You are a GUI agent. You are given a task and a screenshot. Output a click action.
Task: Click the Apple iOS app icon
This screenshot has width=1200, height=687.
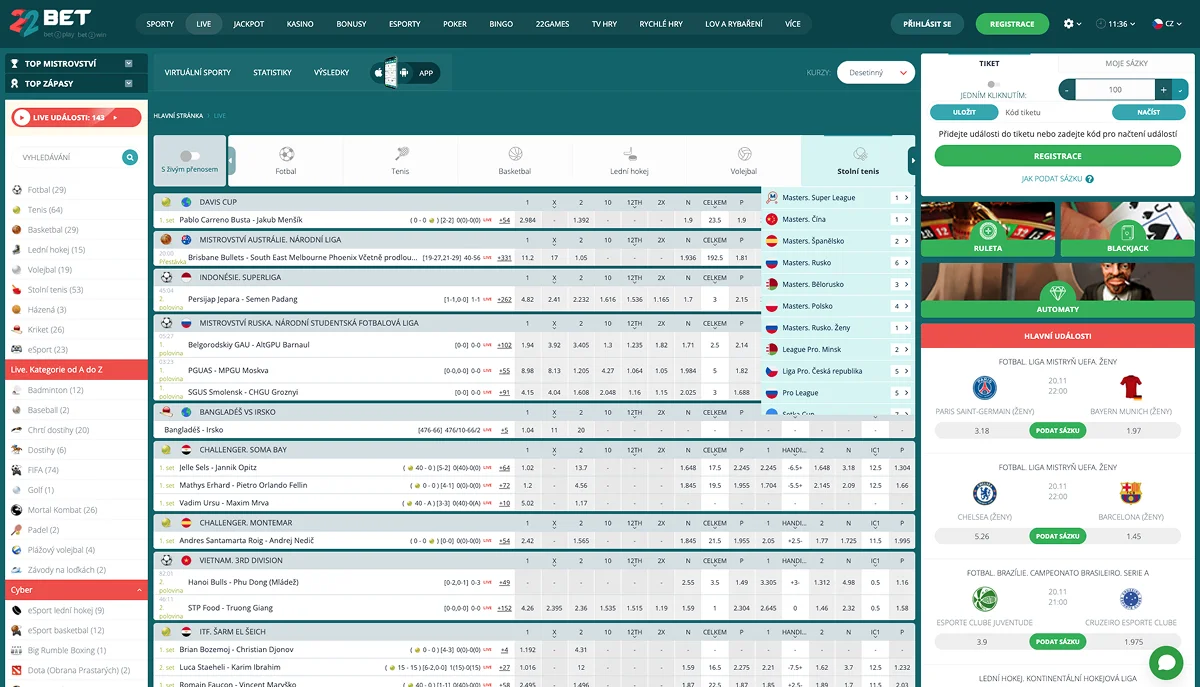coord(378,73)
